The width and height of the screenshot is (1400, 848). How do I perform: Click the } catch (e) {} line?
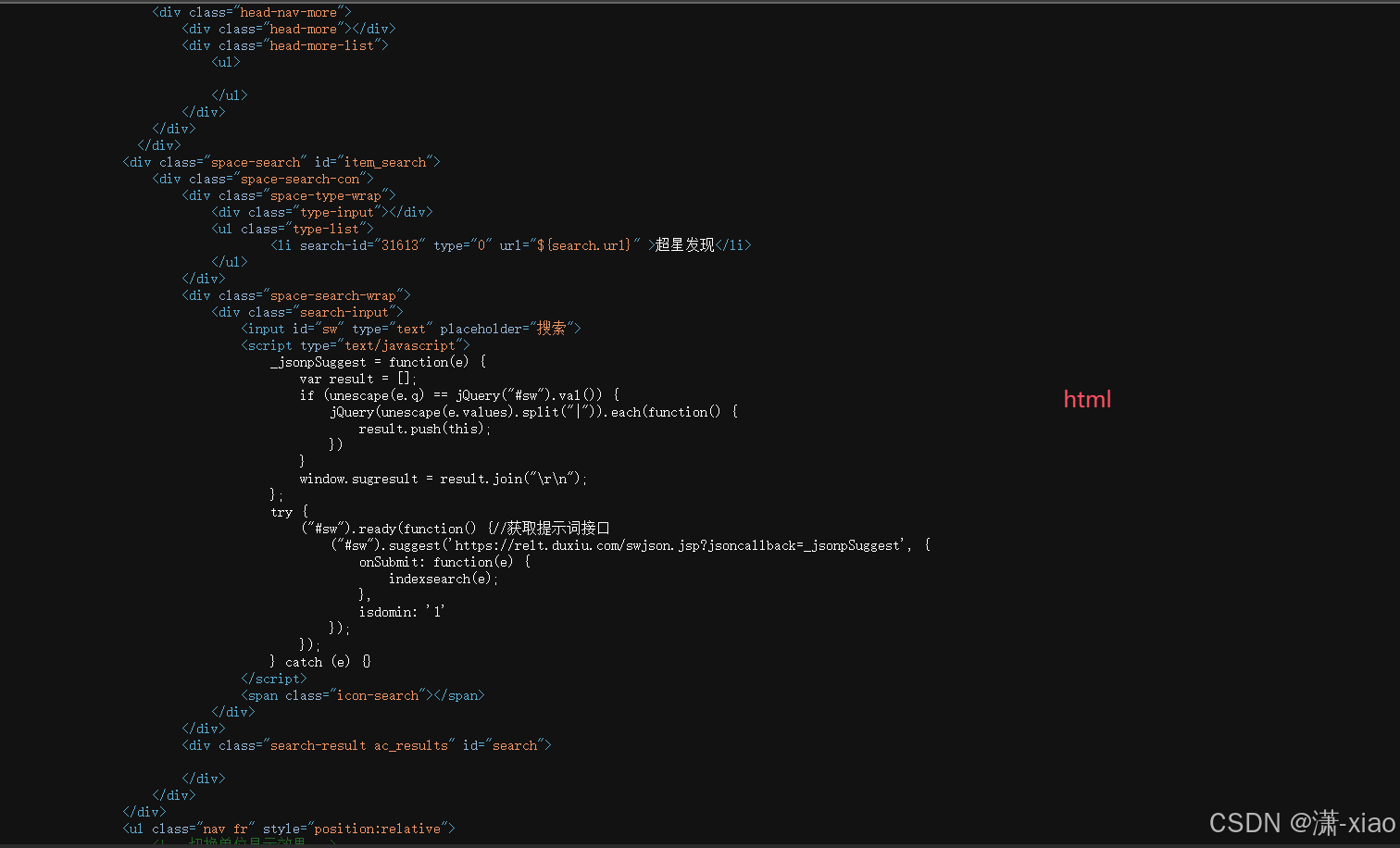pyautogui.click(x=320, y=662)
